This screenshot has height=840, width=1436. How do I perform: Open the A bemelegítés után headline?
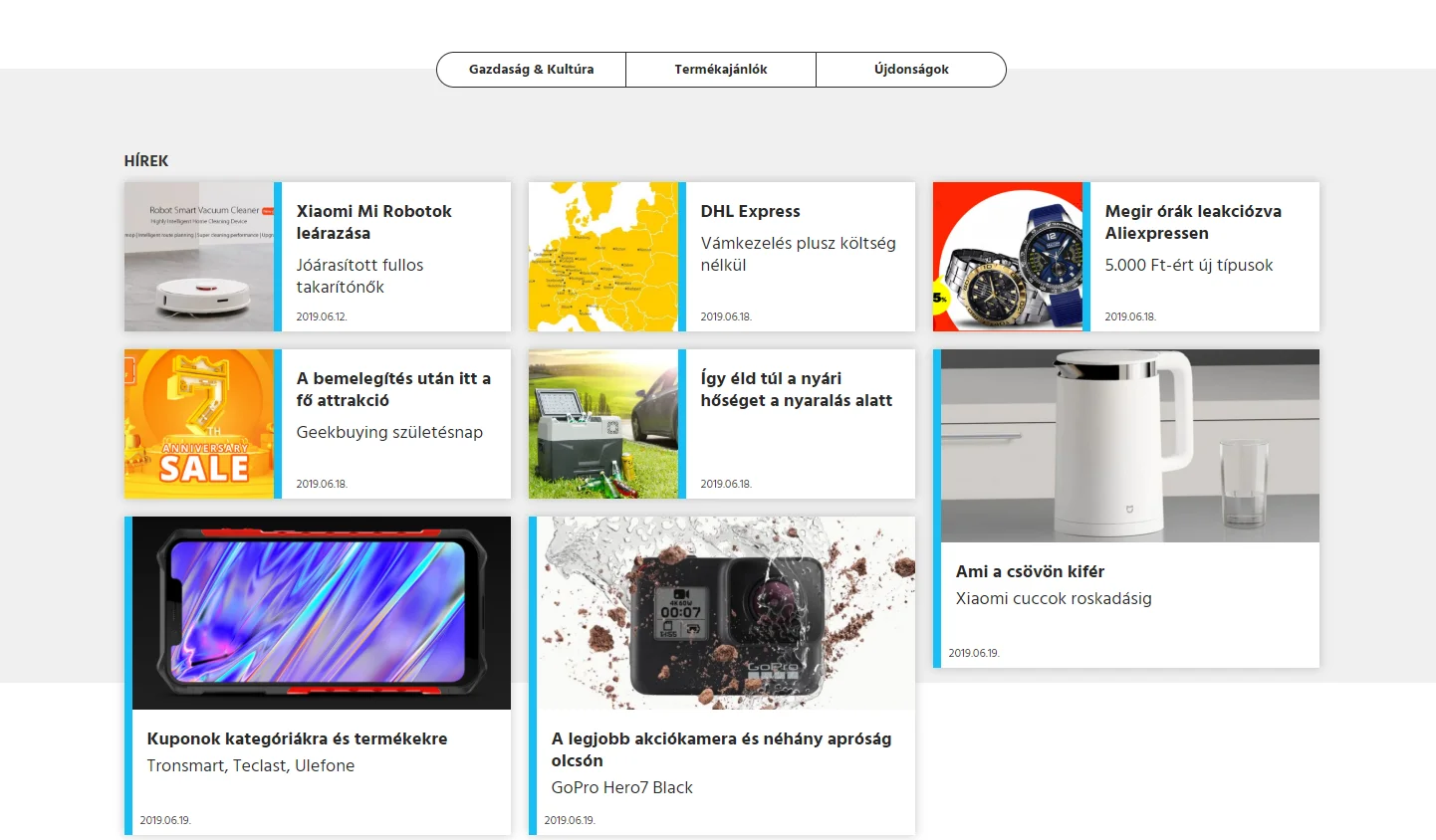(393, 389)
